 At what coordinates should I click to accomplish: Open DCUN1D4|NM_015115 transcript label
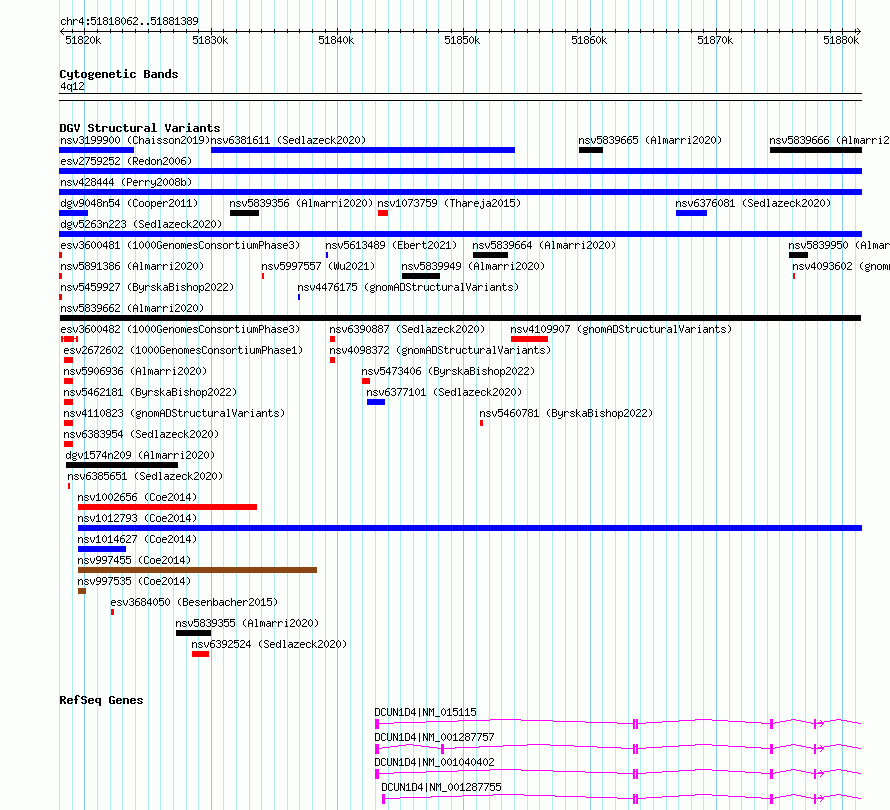(x=426, y=712)
